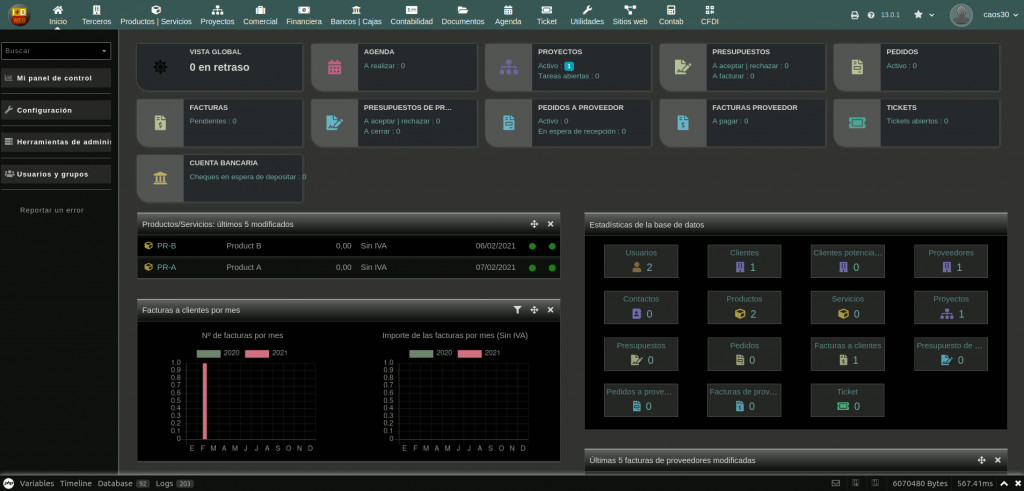Click move handle on Productos/Servicios box
The height and width of the screenshot is (491, 1024).
534,224
